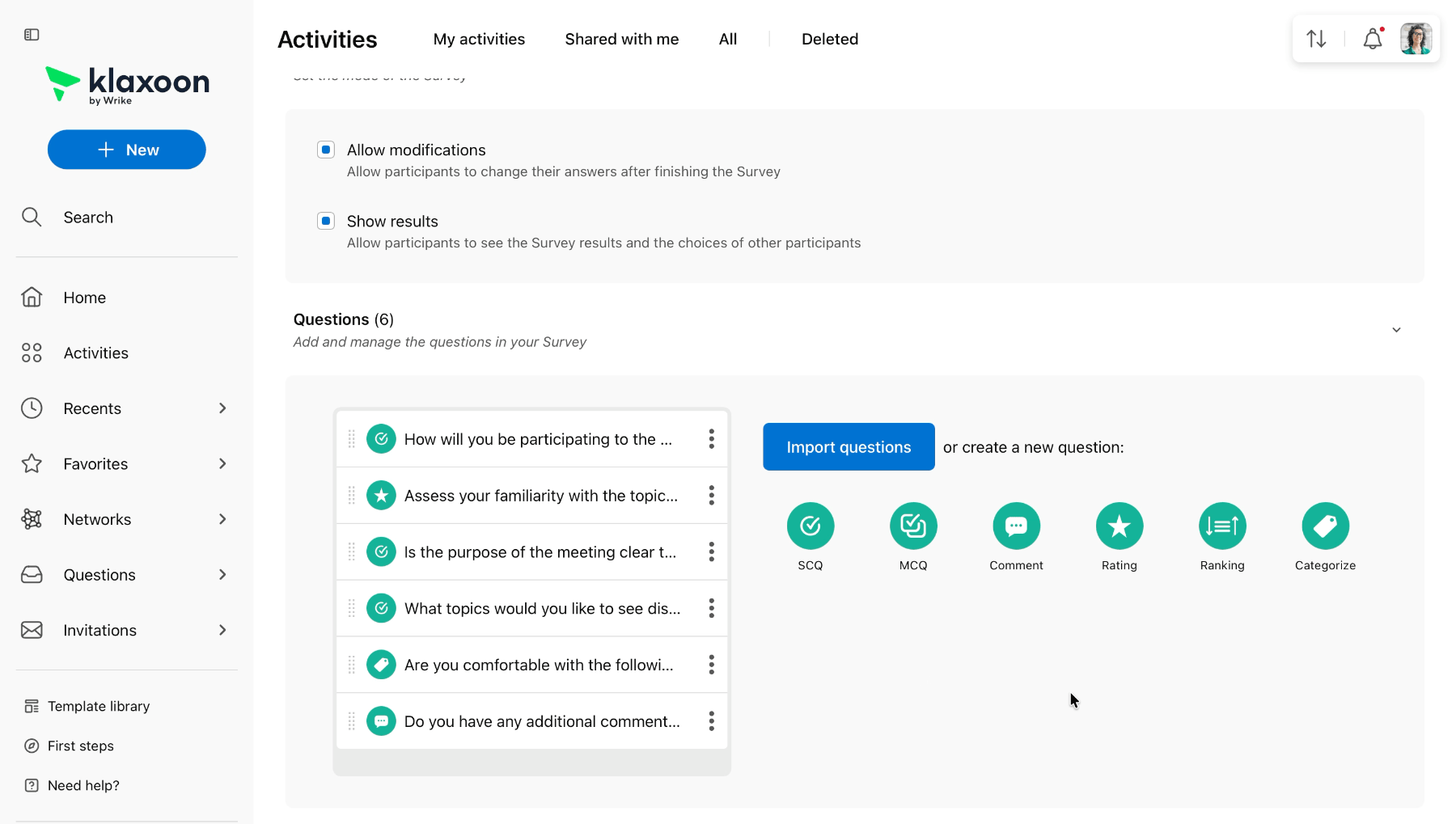
Task: Create an SCQ question
Action: coord(810,526)
